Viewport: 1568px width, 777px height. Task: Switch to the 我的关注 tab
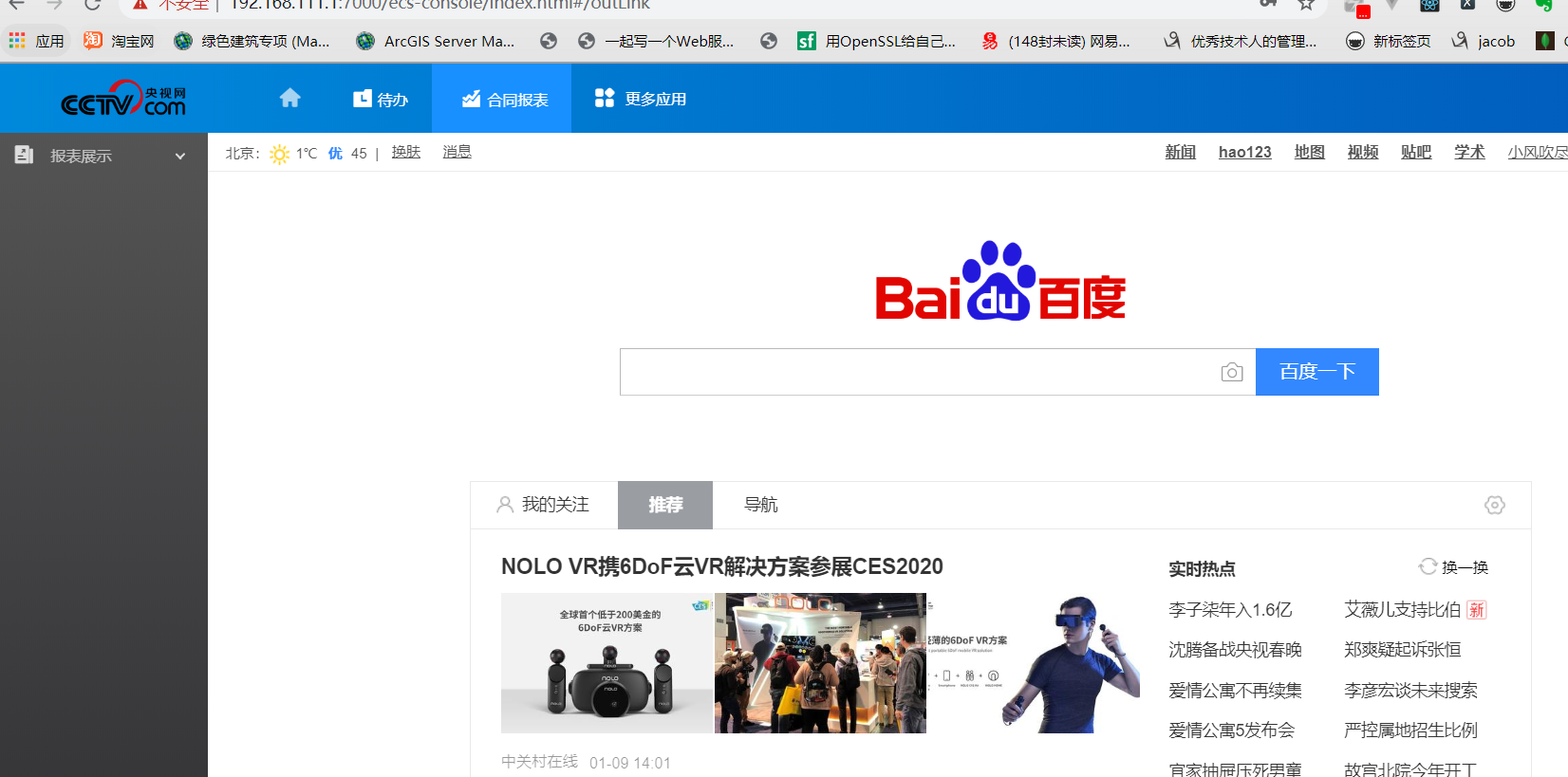[x=544, y=505]
